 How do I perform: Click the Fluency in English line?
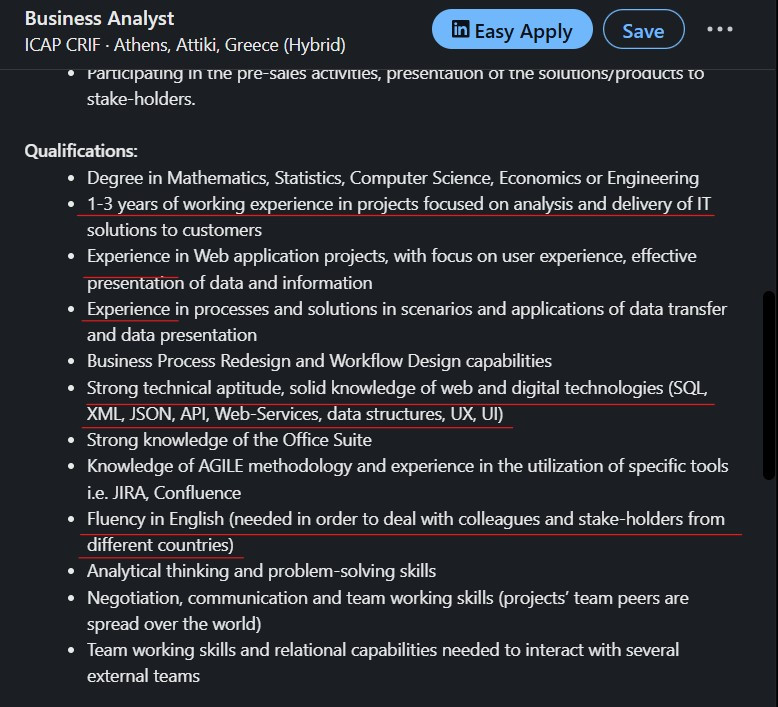tap(406, 519)
